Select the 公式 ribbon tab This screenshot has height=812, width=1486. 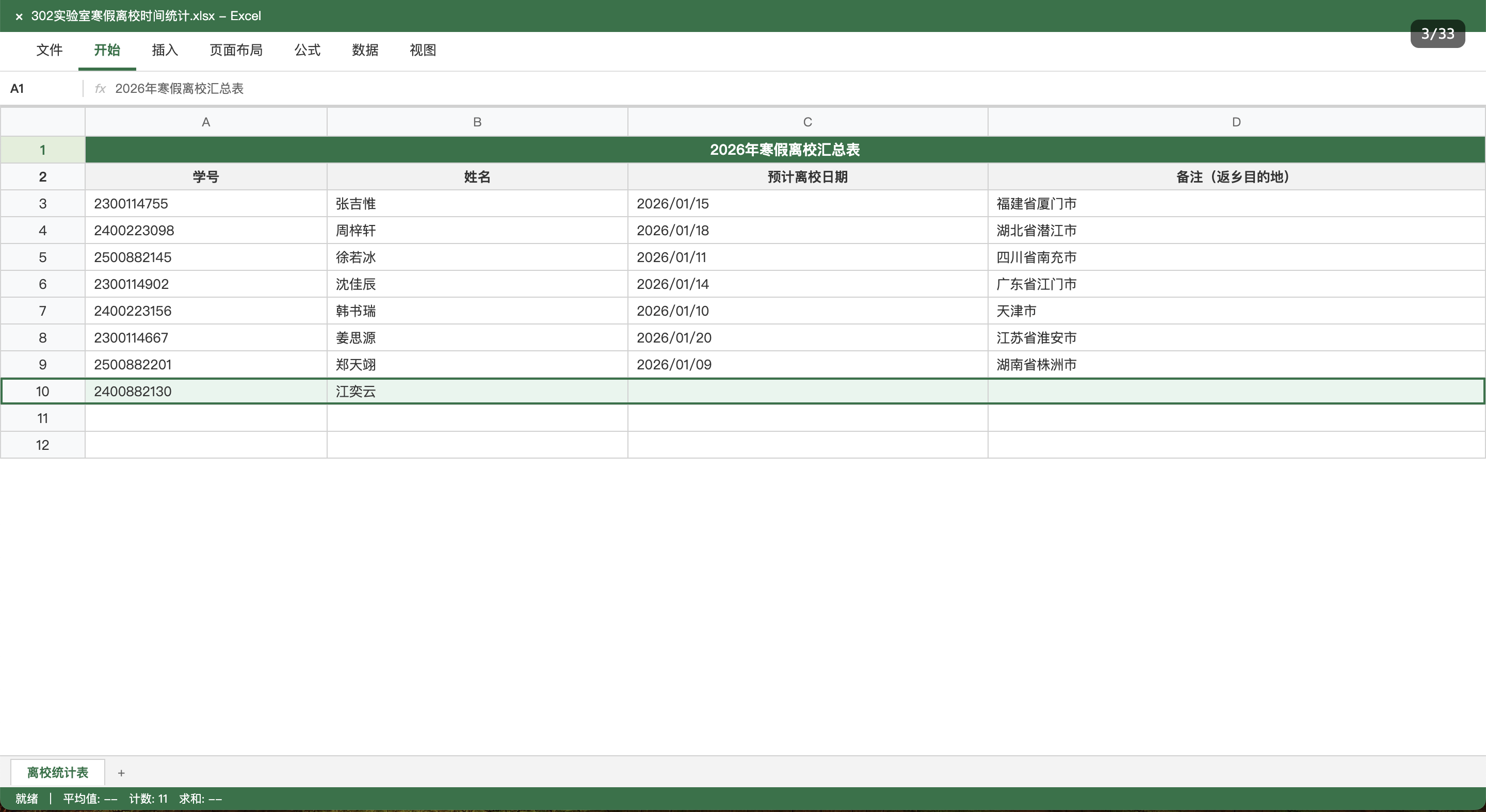[307, 50]
